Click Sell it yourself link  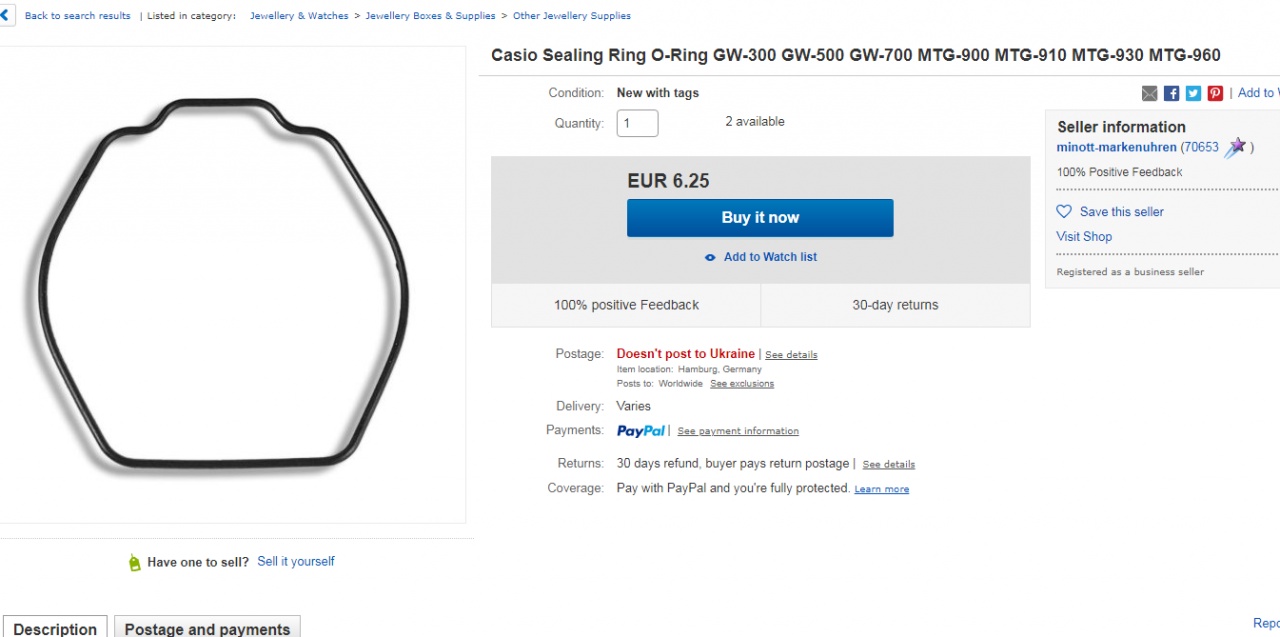[x=296, y=562]
